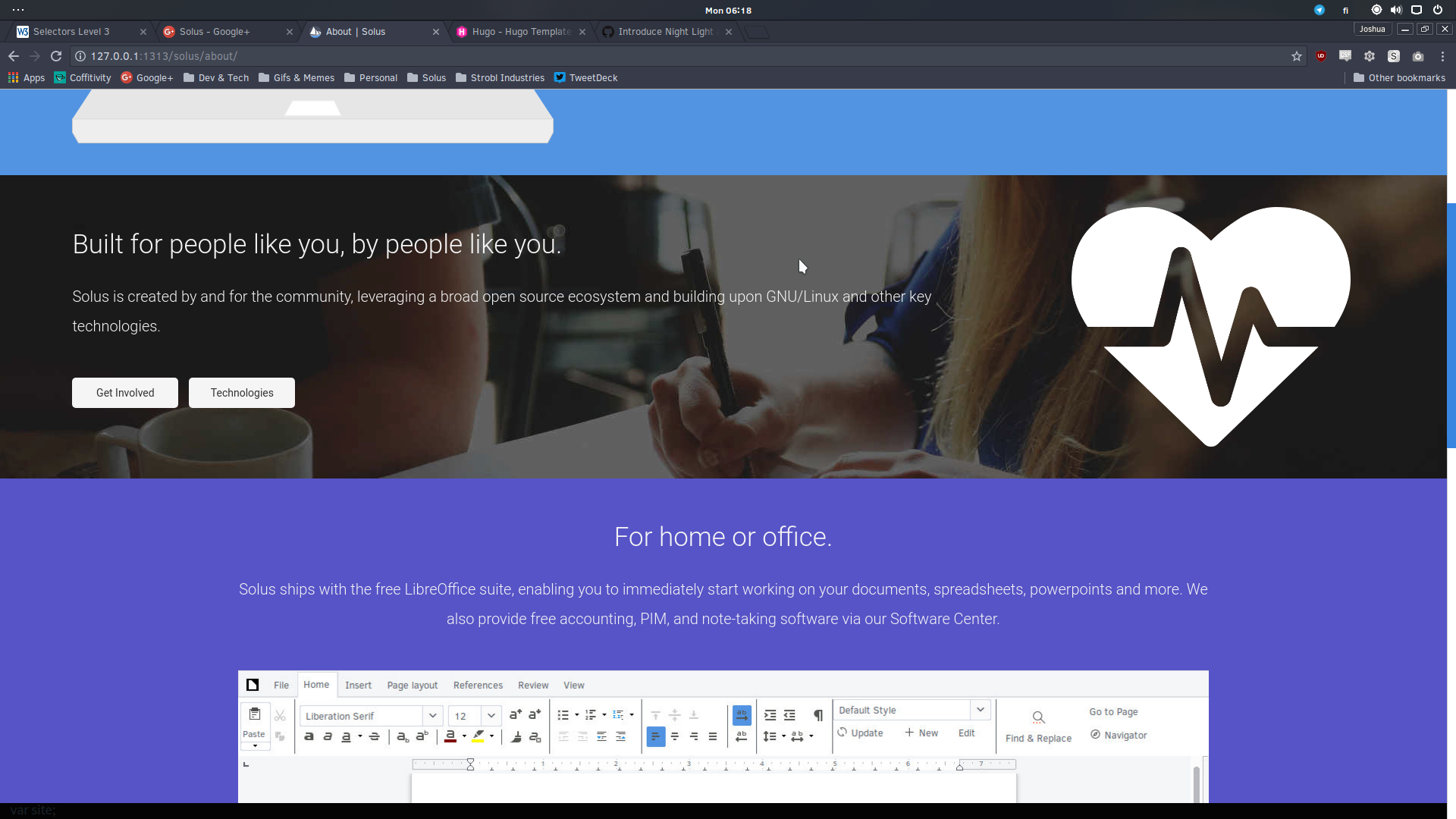Open the S extension icon

(x=1394, y=56)
